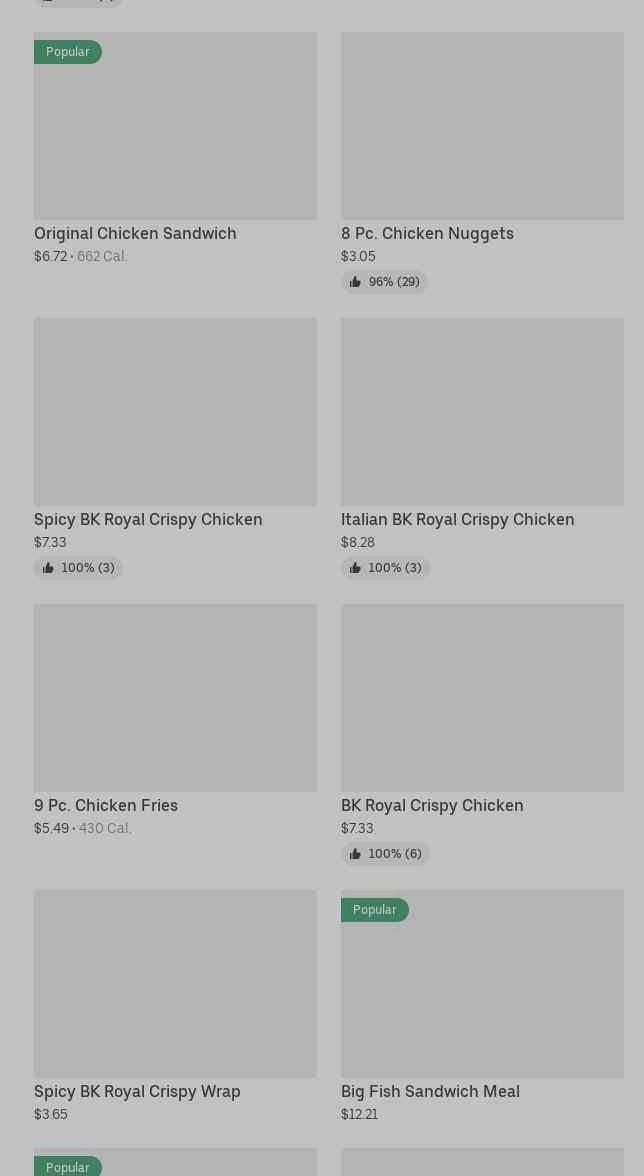Click the Original Chicken Sandwich title
The width and height of the screenshot is (644, 1176).
tap(135, 233)
